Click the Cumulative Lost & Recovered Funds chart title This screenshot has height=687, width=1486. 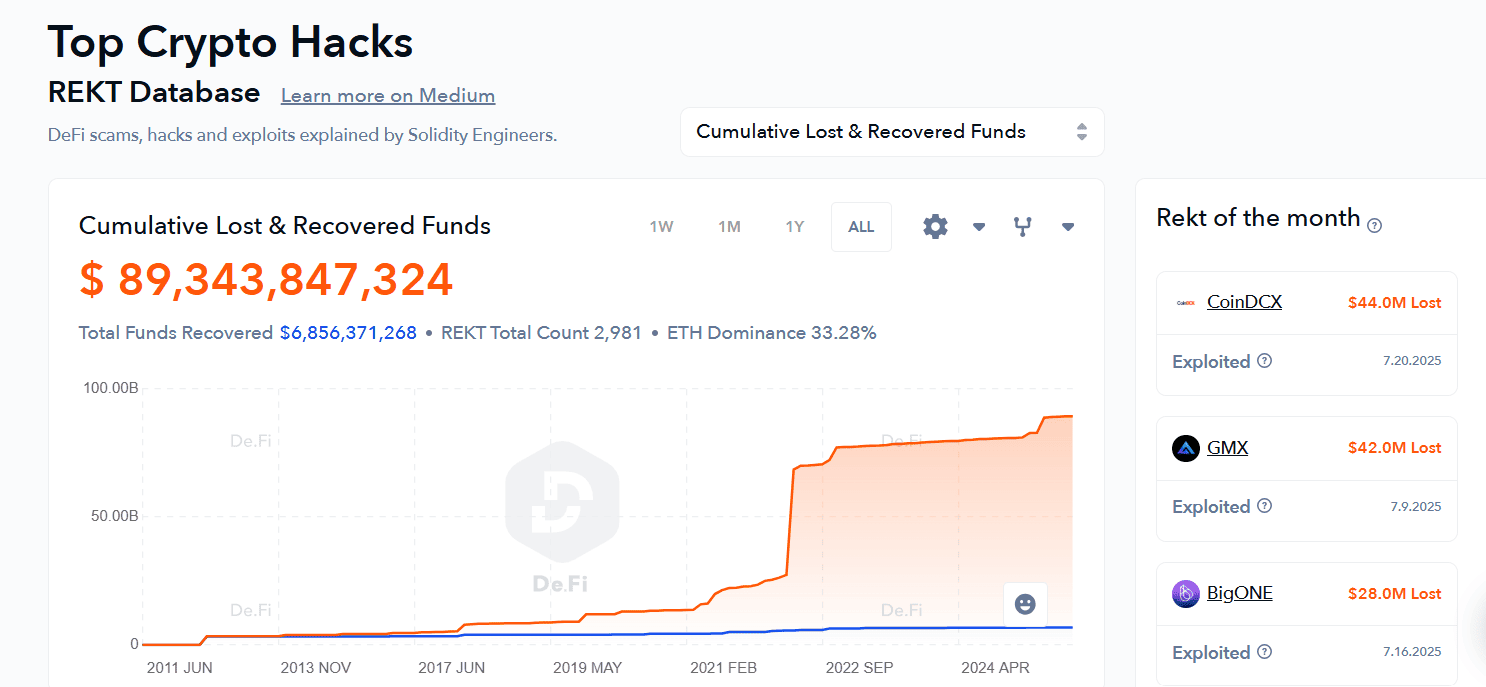coord(285,226)
